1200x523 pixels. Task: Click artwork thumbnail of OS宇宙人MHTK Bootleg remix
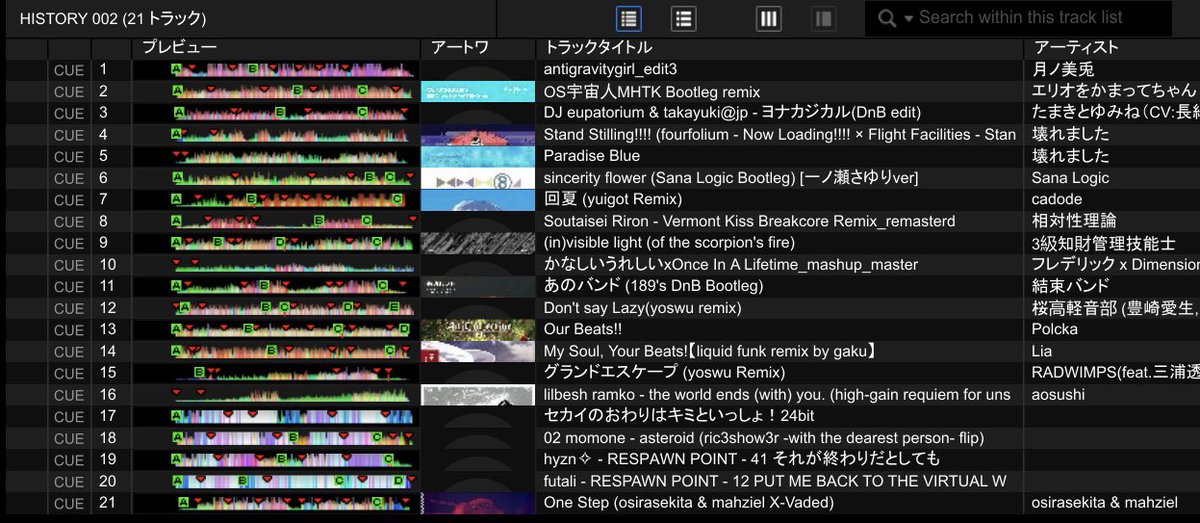(x=478, y=92)
